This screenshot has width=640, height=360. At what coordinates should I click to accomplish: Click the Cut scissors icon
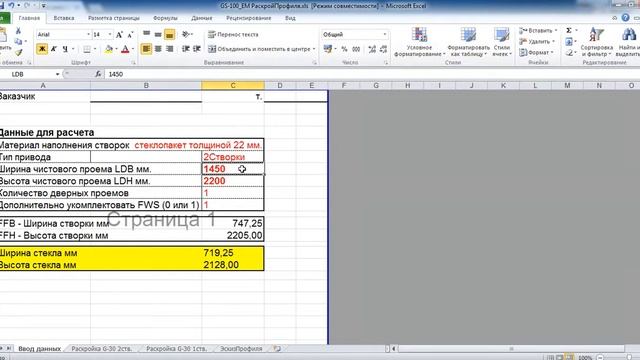18,31
